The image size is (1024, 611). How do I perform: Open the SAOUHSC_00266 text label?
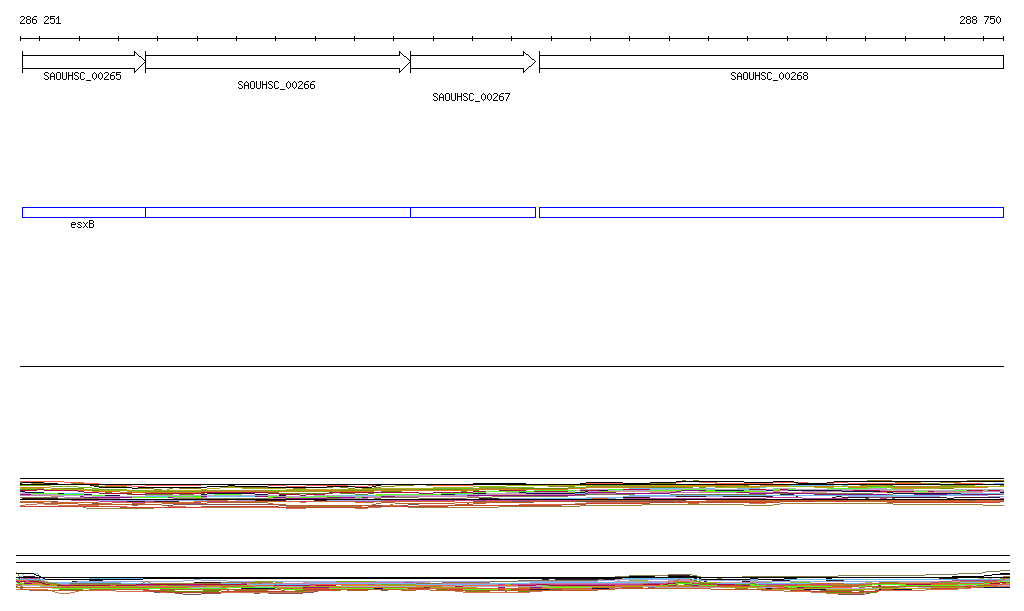click(x=276, y=86)
